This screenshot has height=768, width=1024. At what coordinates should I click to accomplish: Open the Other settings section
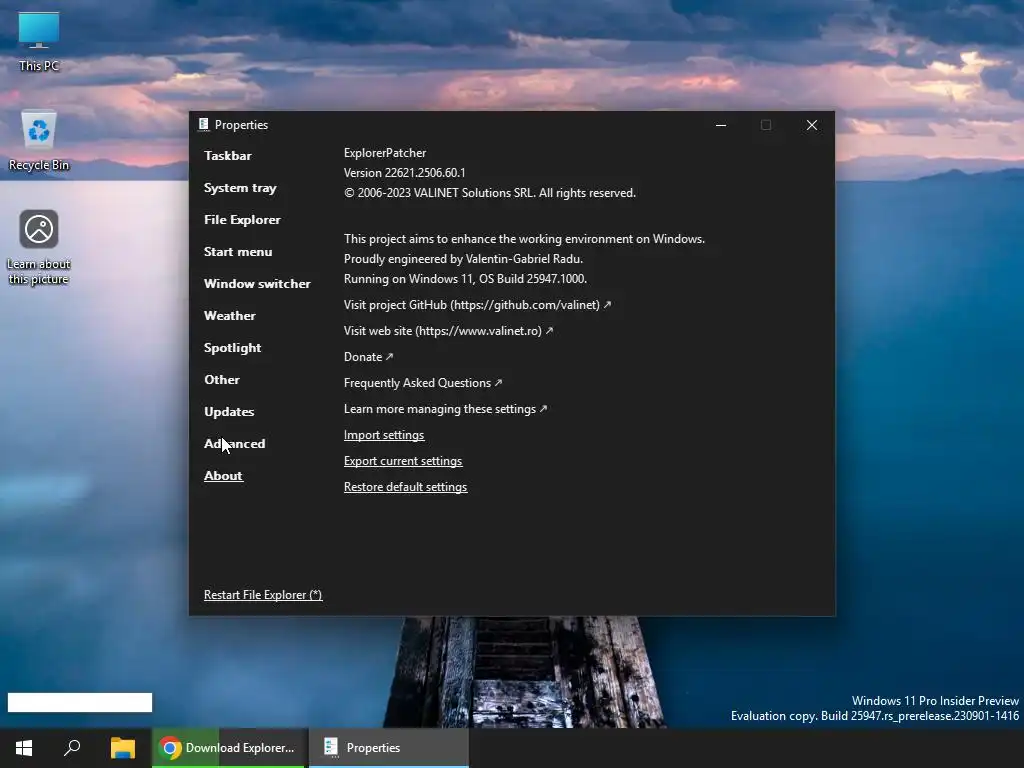tap(221, 380)
